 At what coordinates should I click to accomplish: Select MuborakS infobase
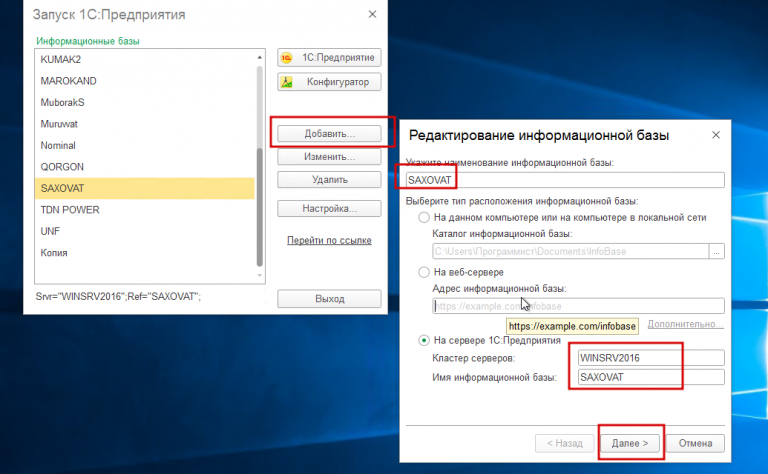pos(145,102)
